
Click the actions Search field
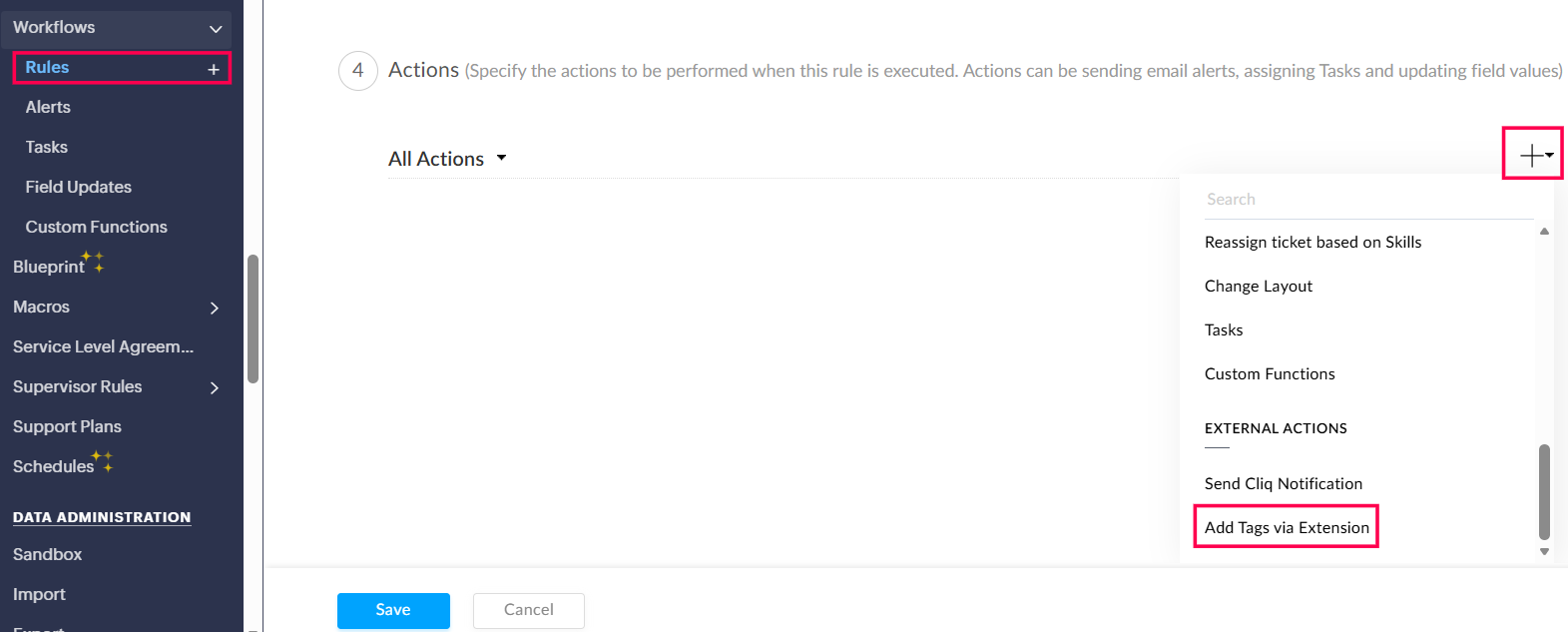1367,200
